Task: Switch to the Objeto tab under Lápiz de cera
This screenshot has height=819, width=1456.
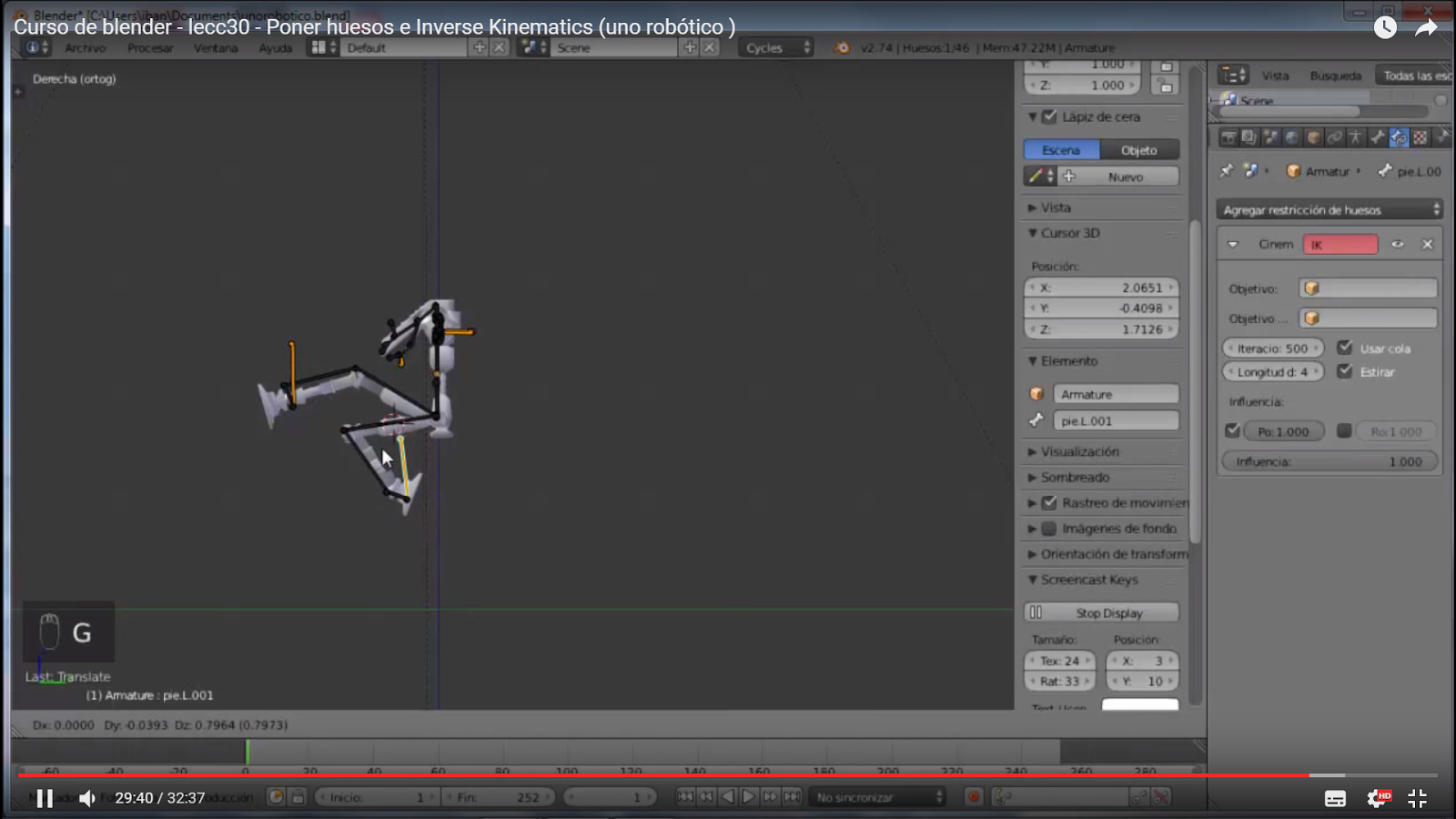Action: (1141, 149)
